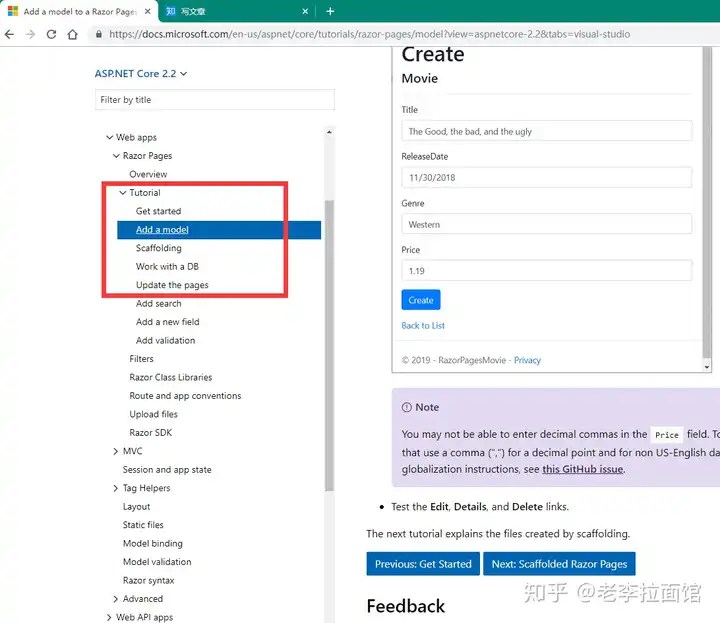Click the padlock site security icon
Viewport: 720px width, 623px height.
(x=98, y=34)
